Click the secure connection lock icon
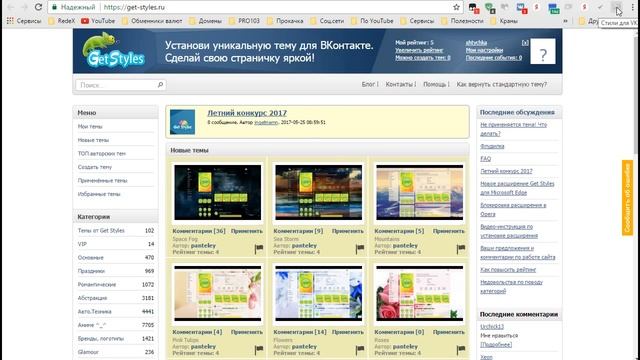 [54, 7]
